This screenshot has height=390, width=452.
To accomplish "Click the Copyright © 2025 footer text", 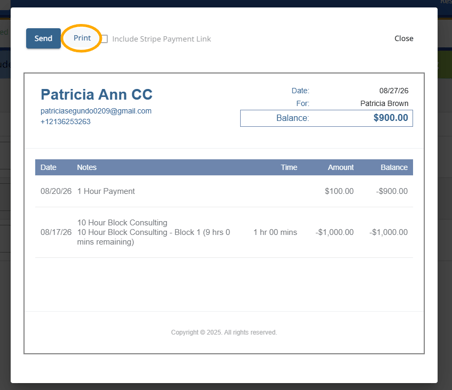I will 224,332.
